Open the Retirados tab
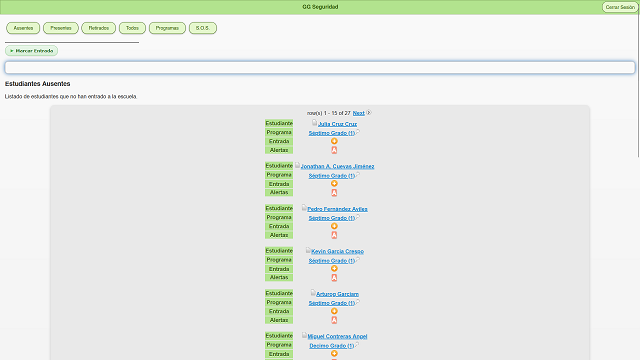This screenshot has width=640, height=360. [99, 28]
